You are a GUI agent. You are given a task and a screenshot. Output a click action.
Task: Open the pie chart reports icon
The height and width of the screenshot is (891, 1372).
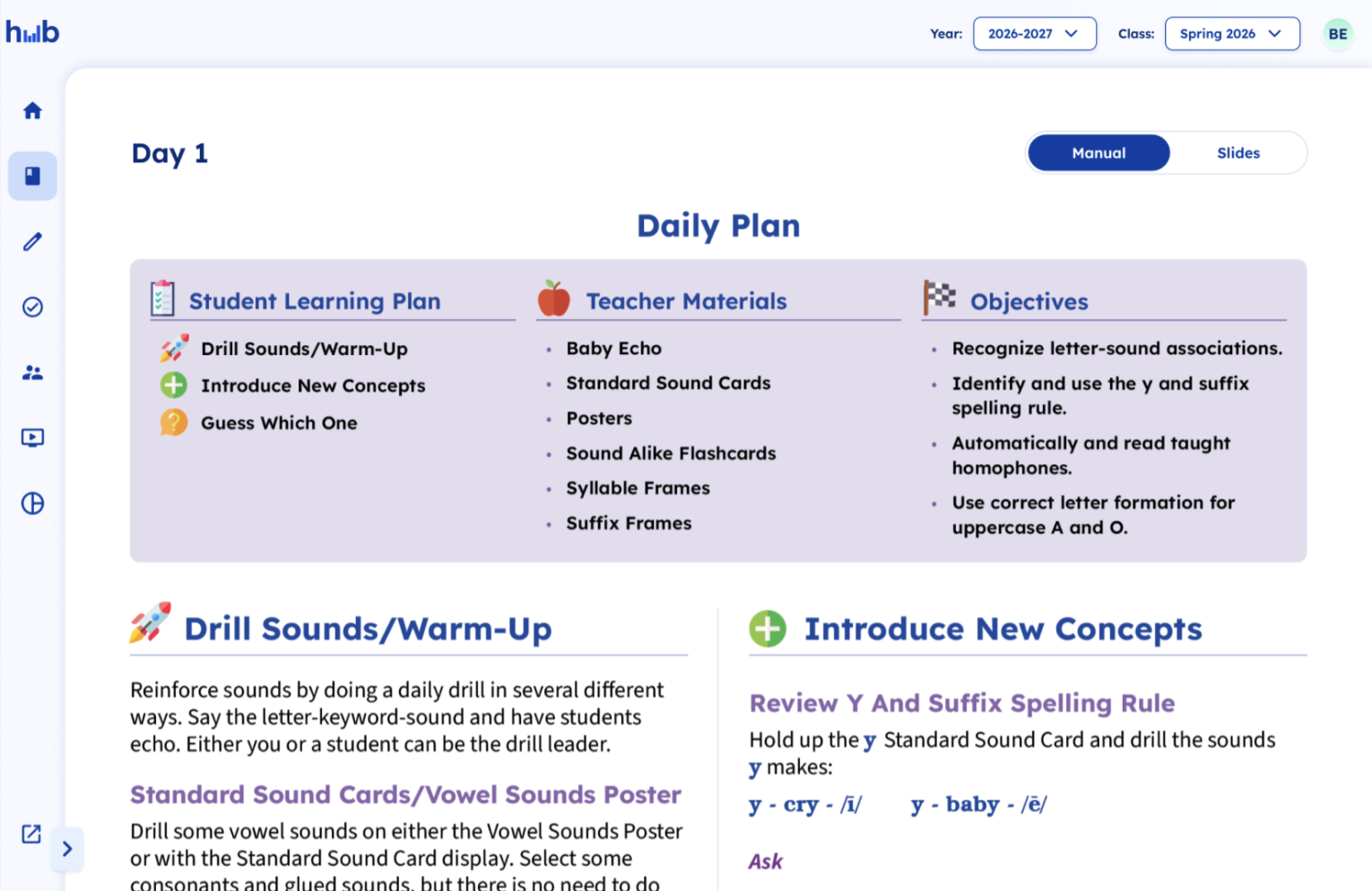tap(32, 503)
